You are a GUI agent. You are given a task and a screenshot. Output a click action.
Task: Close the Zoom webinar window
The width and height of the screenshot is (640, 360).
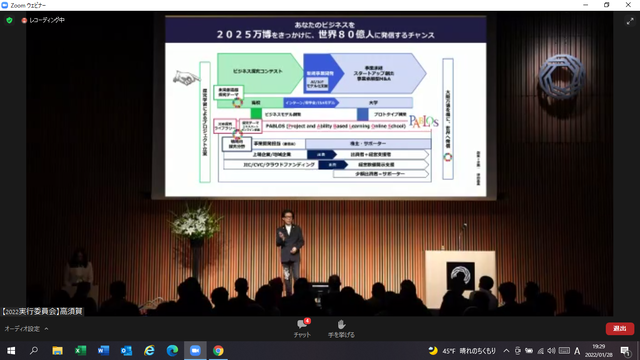[x=628, y=5]
